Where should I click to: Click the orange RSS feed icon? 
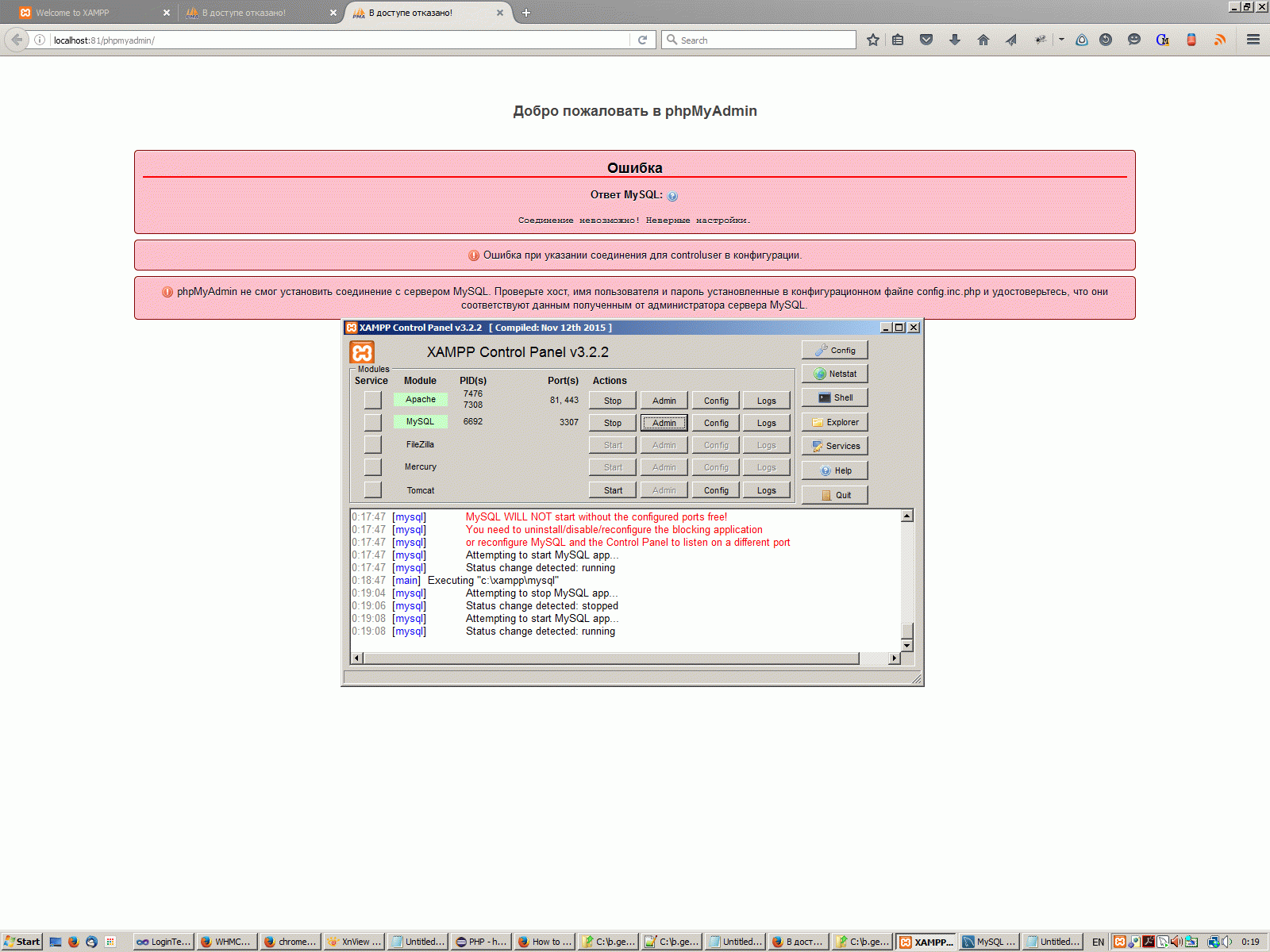(1220, 40)
